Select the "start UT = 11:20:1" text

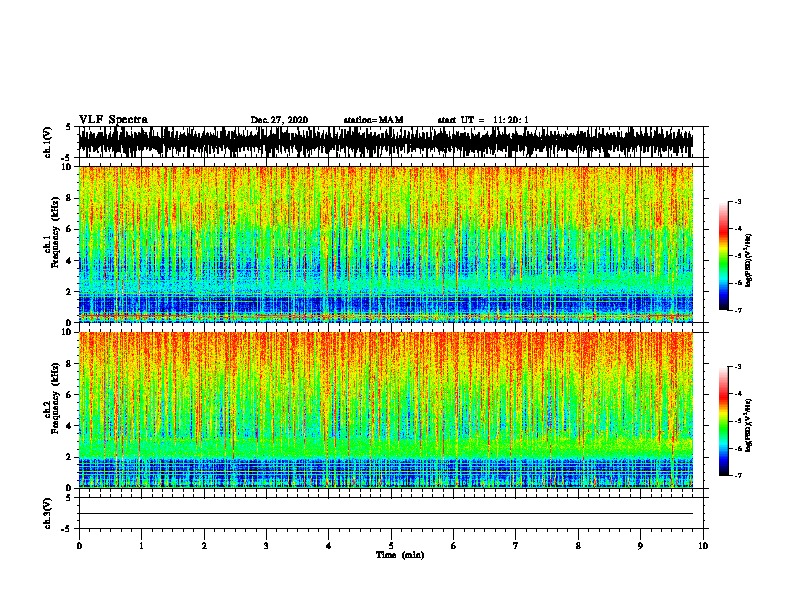coord(483,120)
